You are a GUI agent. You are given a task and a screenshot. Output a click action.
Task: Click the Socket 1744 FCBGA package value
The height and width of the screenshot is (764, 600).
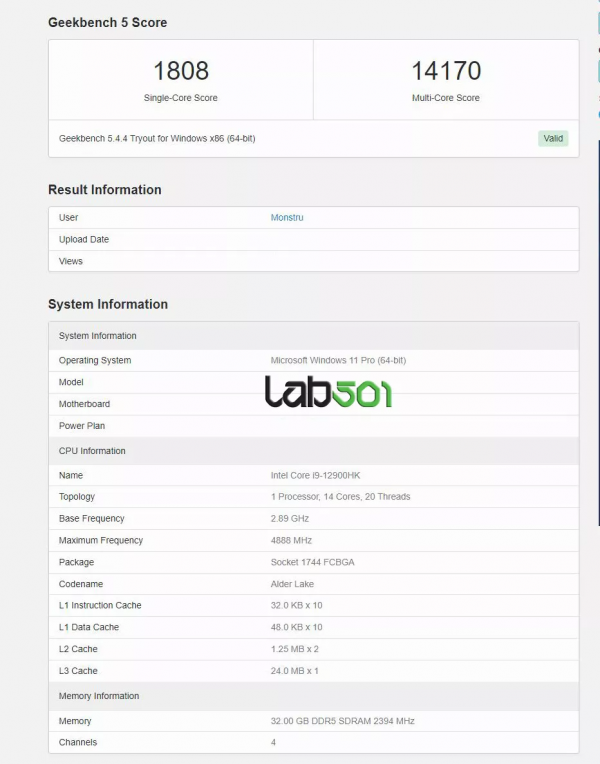click(312, 562)
